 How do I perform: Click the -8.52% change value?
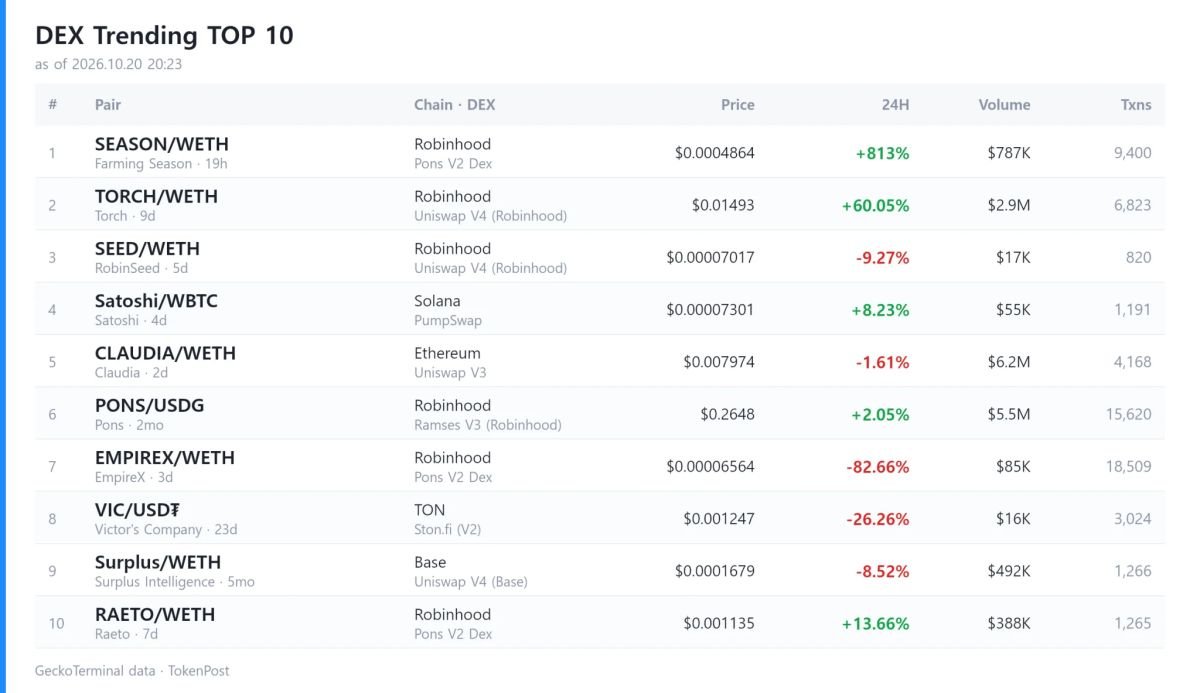(x=883, y=571)
